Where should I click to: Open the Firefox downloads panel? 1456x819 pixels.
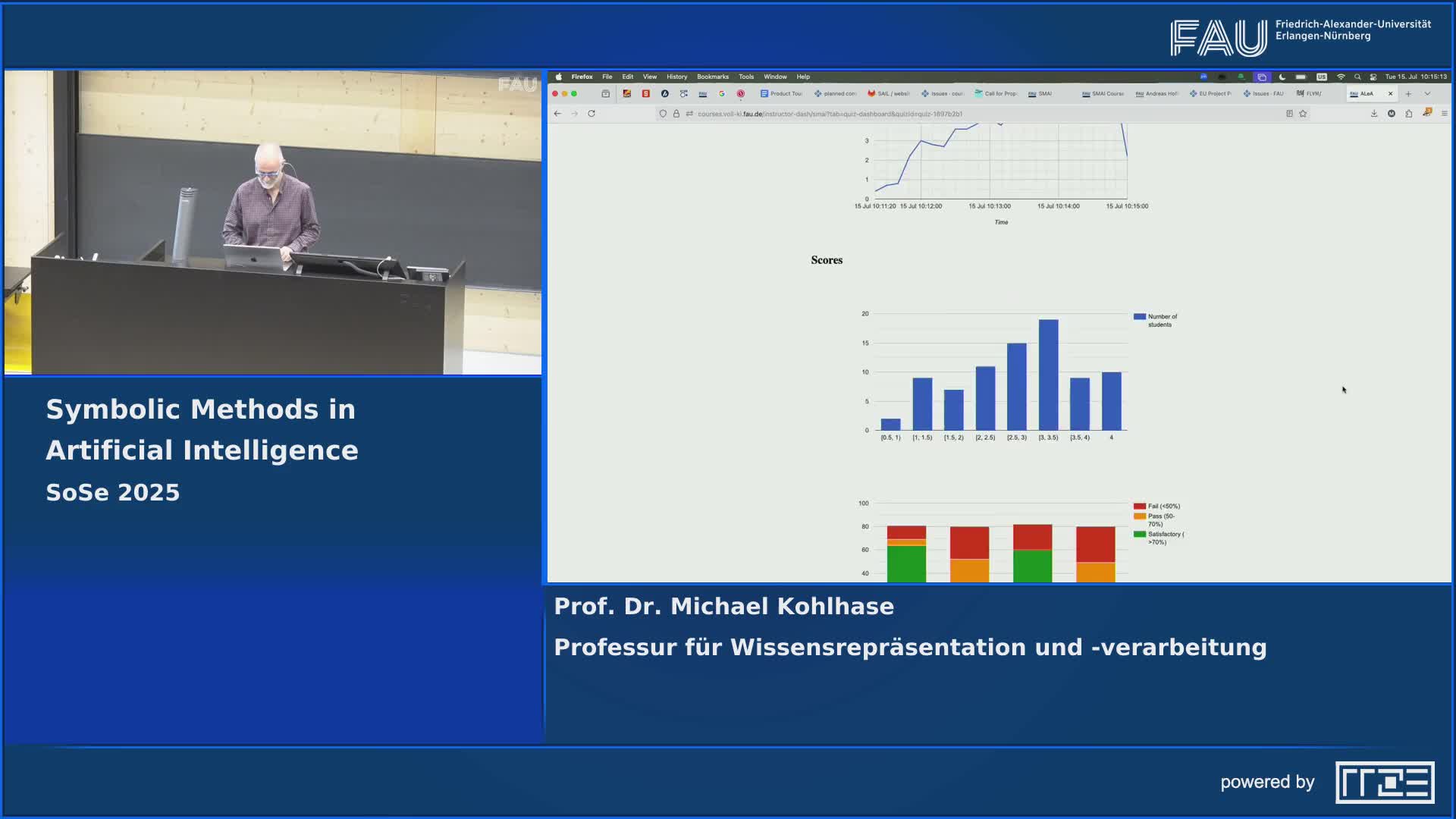click(1373, 114)
